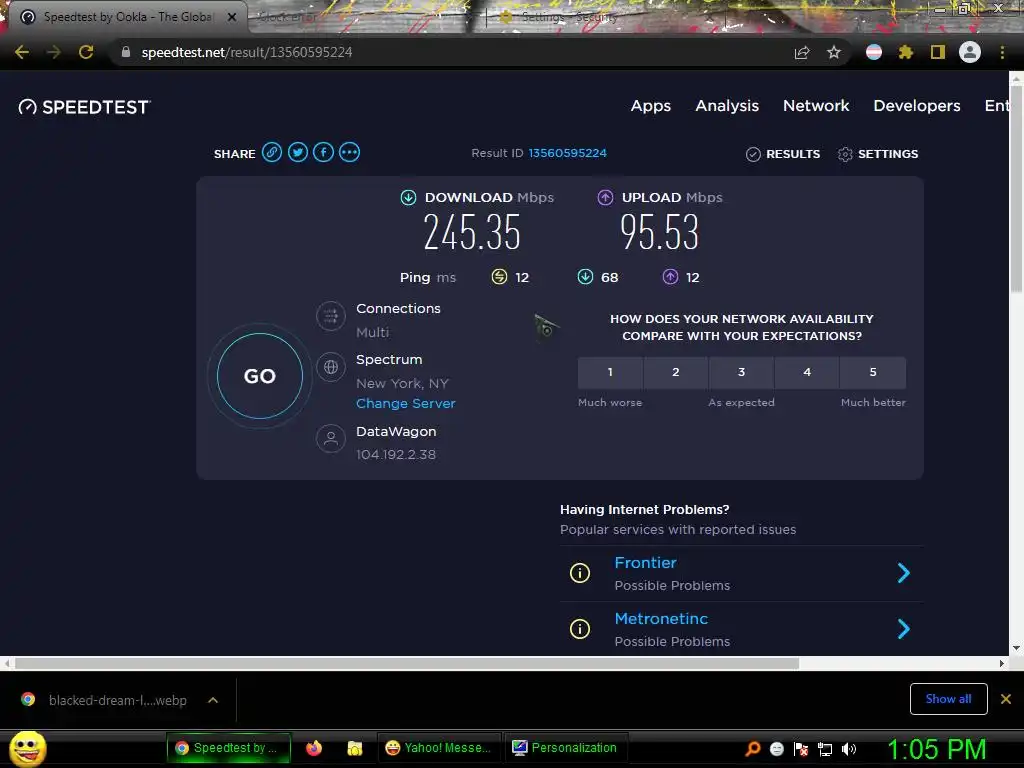Go back to previous page
Screen dimensions: 1024x768
pos(22,52)
